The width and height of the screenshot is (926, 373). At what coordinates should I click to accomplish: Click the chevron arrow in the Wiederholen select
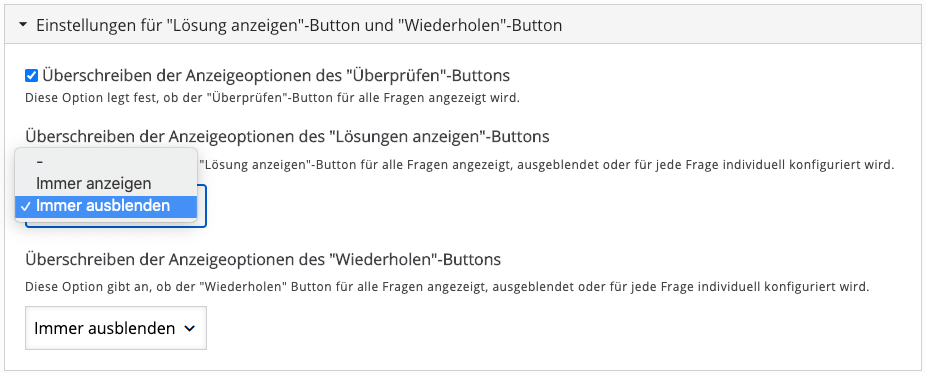[189, 329]
